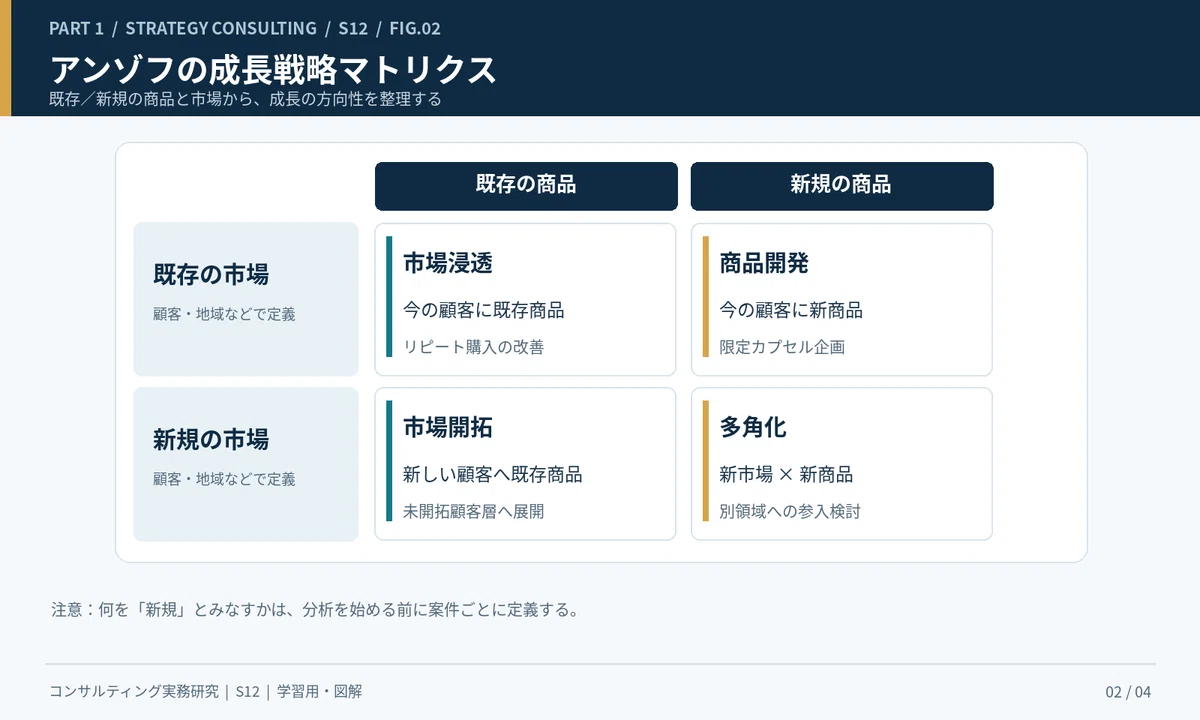
Task: Click the example "未開拓顧客層へ展開"
Action: pos(474,511)
